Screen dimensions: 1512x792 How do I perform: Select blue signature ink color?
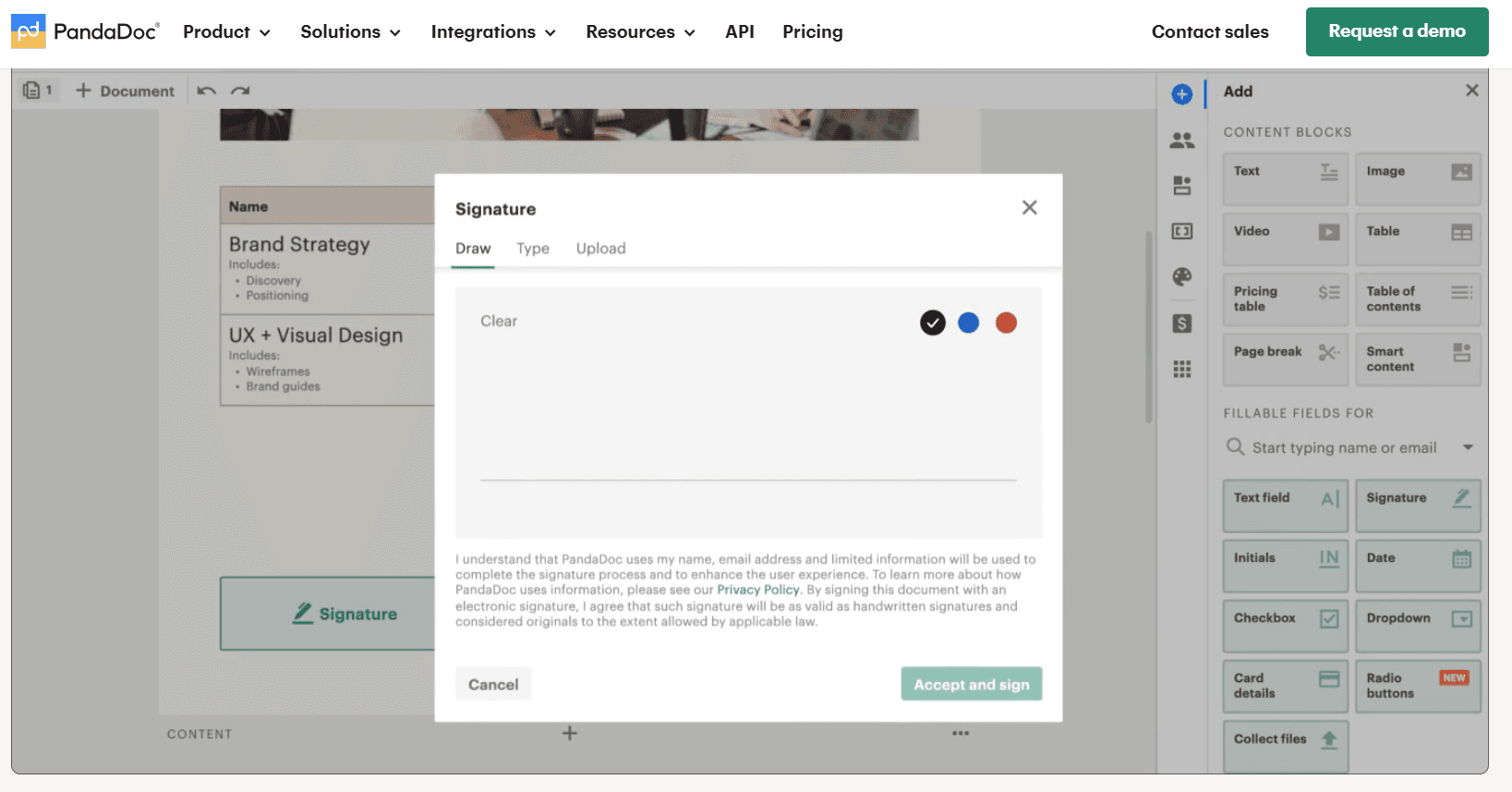[x=968, y=323]
